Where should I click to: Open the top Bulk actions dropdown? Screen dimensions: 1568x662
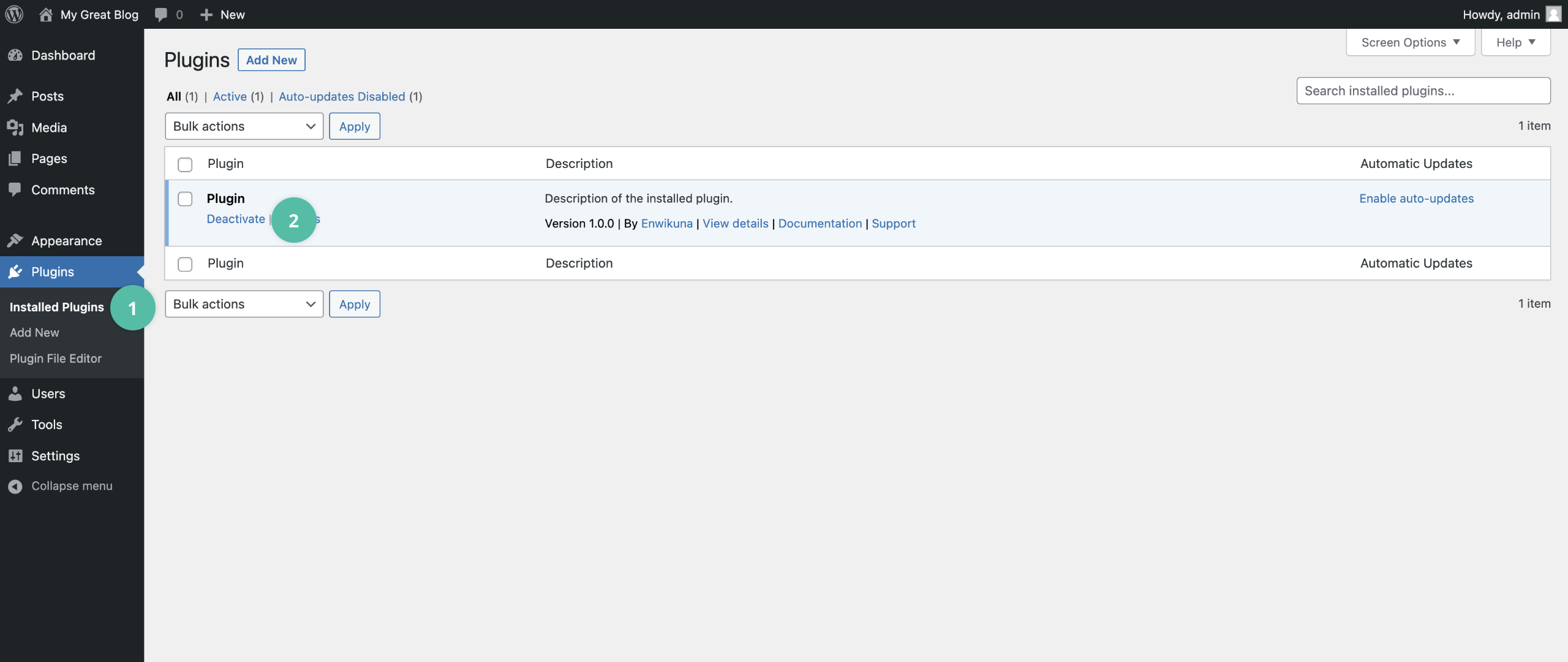[x=244, y=126]
